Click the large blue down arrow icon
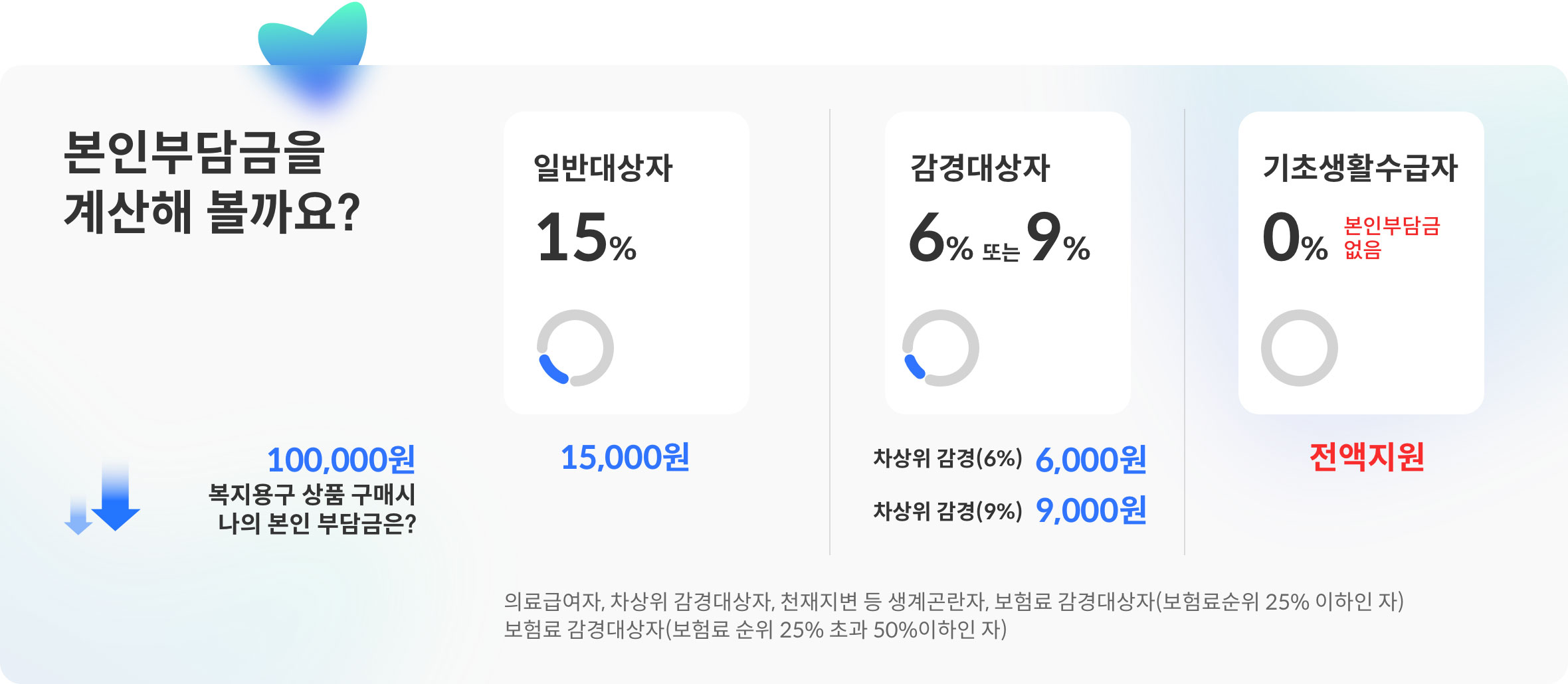This screenshot has height=684, width=1568. pyautogui.click(x=116, y=495)
